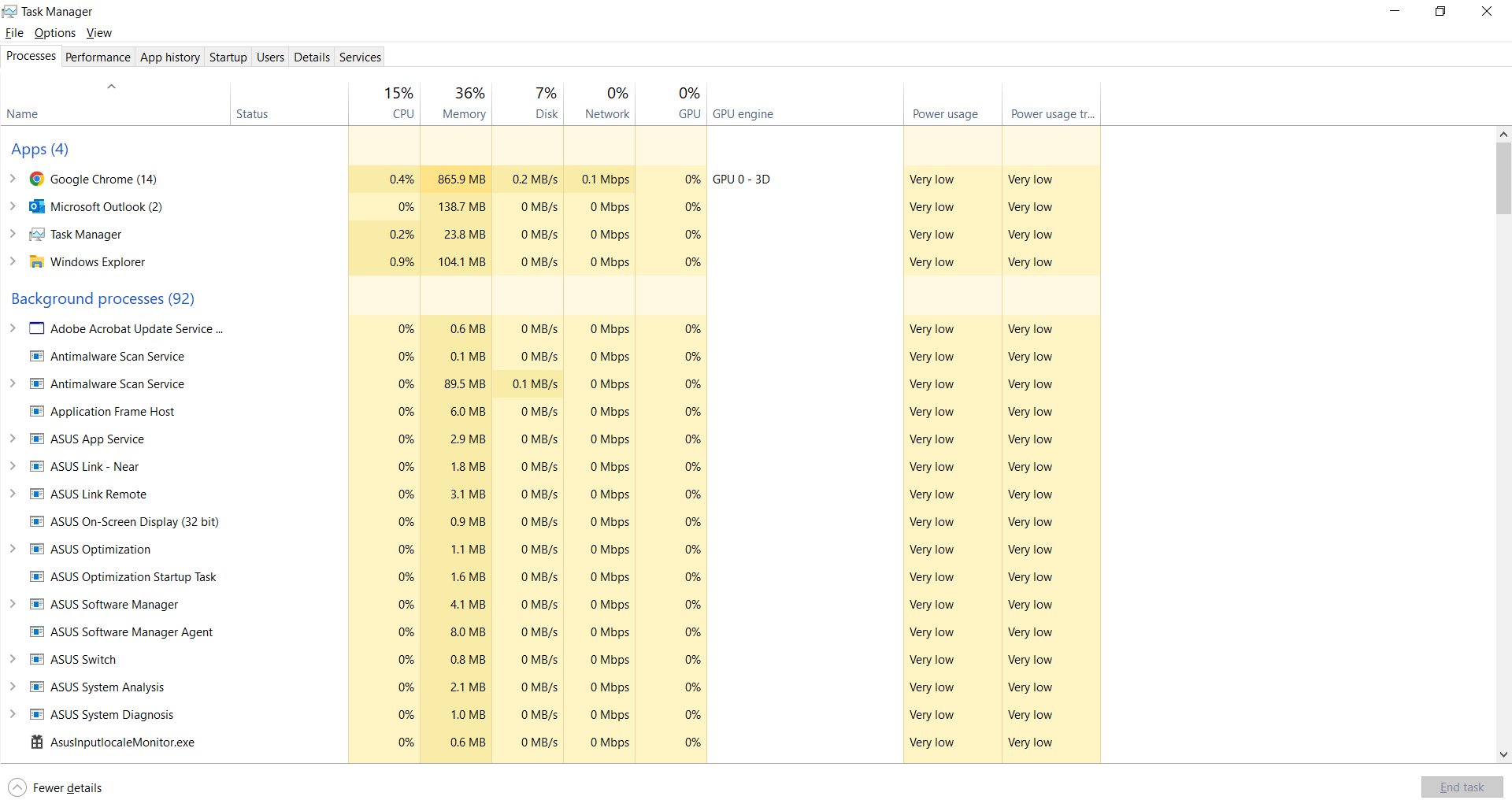Open the Options menu
The width and height of the screenshot is (1512, 811).
(55, 33)
